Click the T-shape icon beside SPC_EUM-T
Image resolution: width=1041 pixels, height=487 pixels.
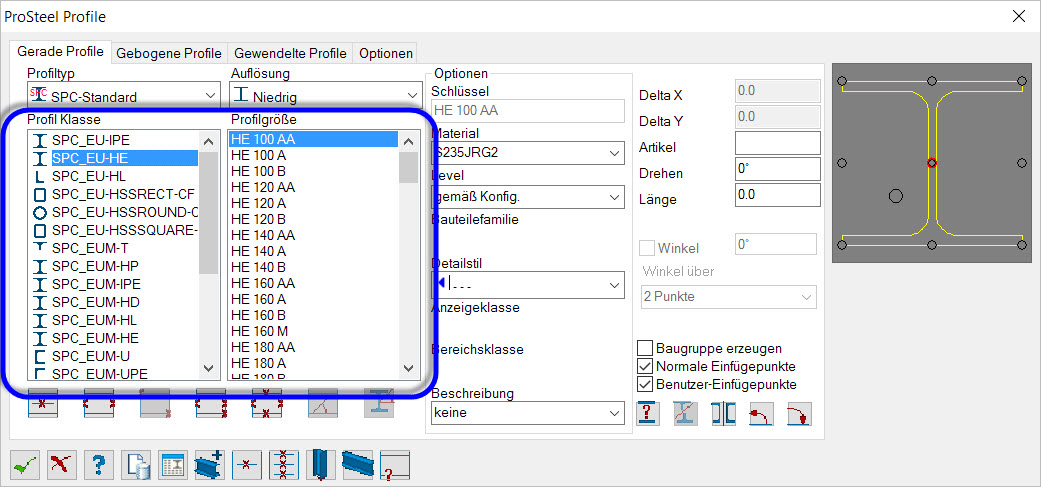(x=40, y=247)
